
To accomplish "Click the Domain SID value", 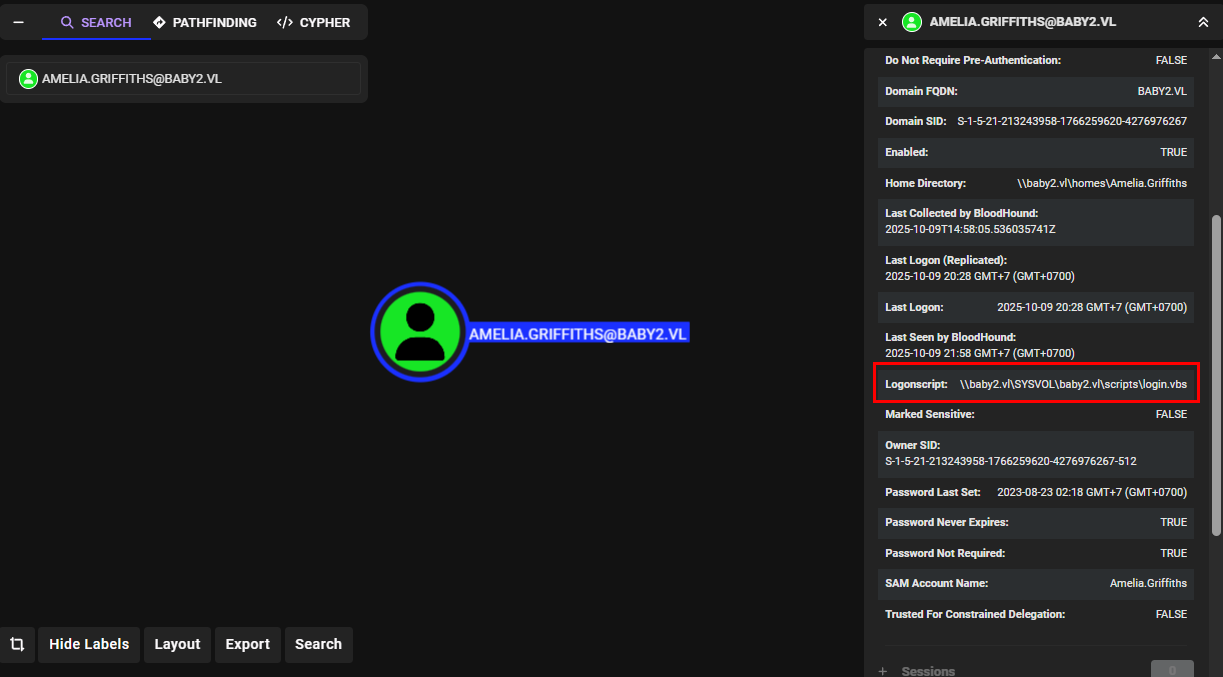I will (x=1072, y=121).
